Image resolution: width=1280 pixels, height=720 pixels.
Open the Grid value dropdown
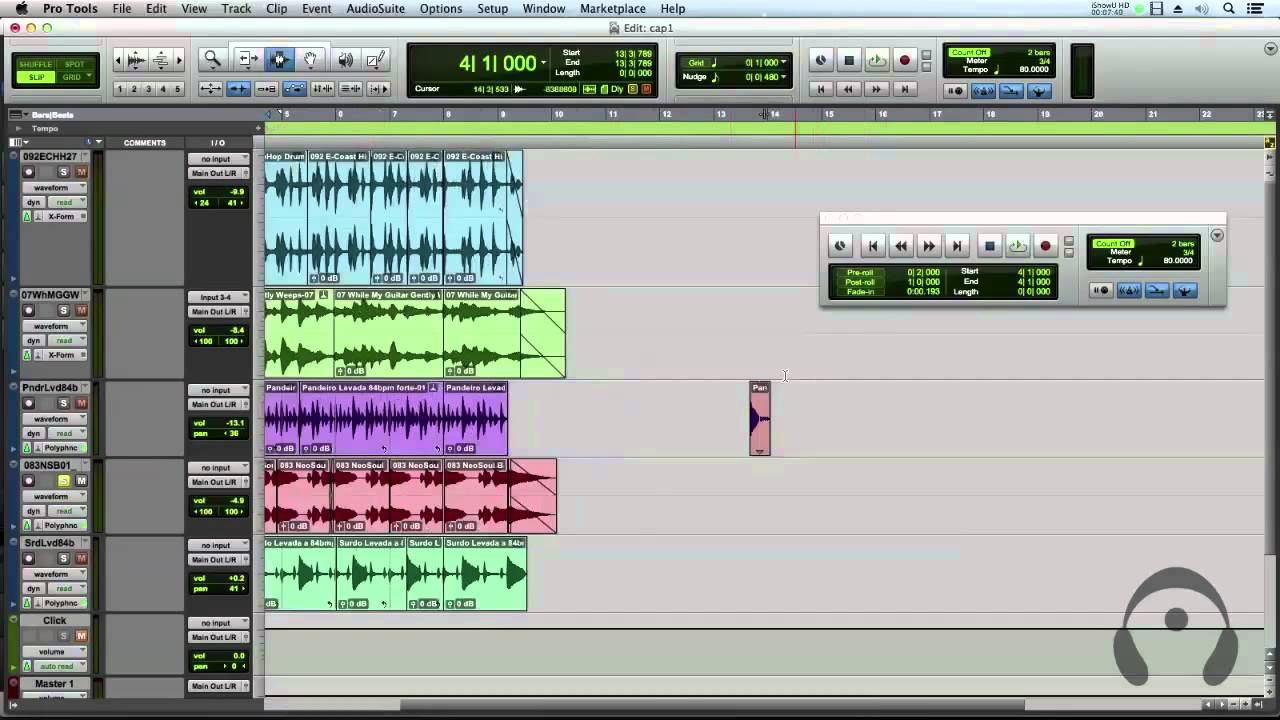pyautogui.click(x=783, y=62)
